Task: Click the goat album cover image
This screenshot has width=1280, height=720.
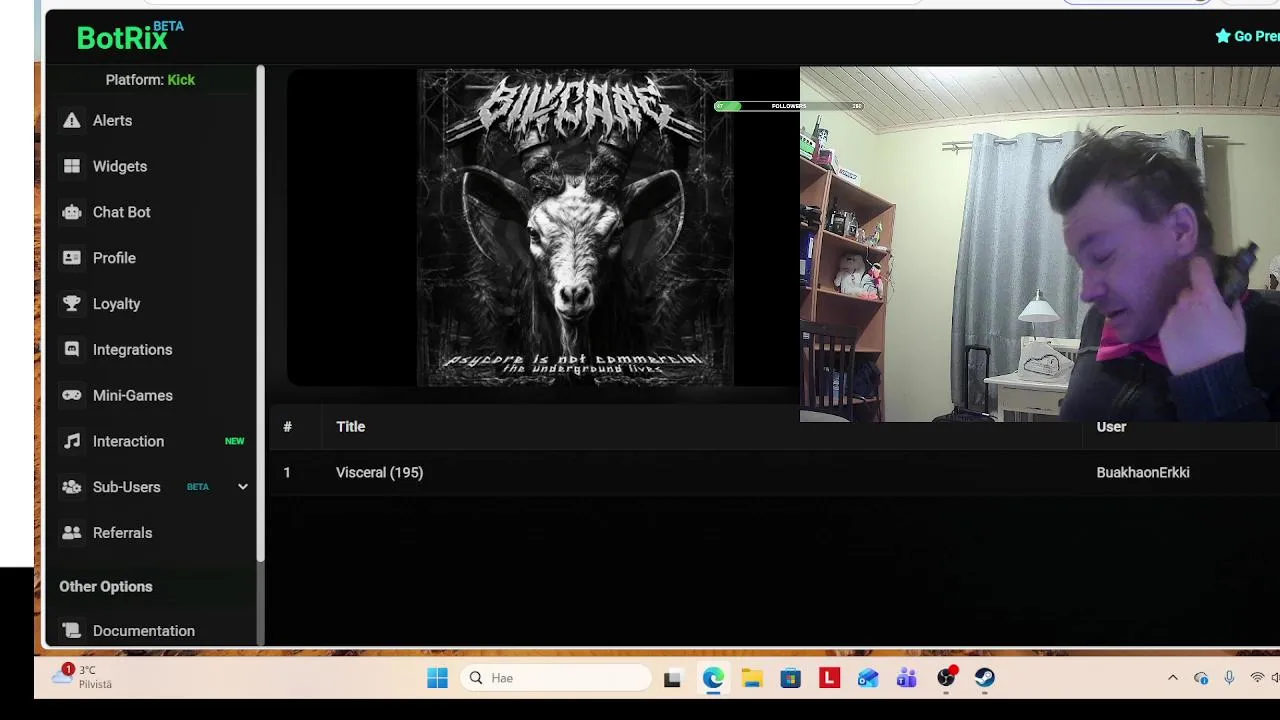Action: coord(575,227)
